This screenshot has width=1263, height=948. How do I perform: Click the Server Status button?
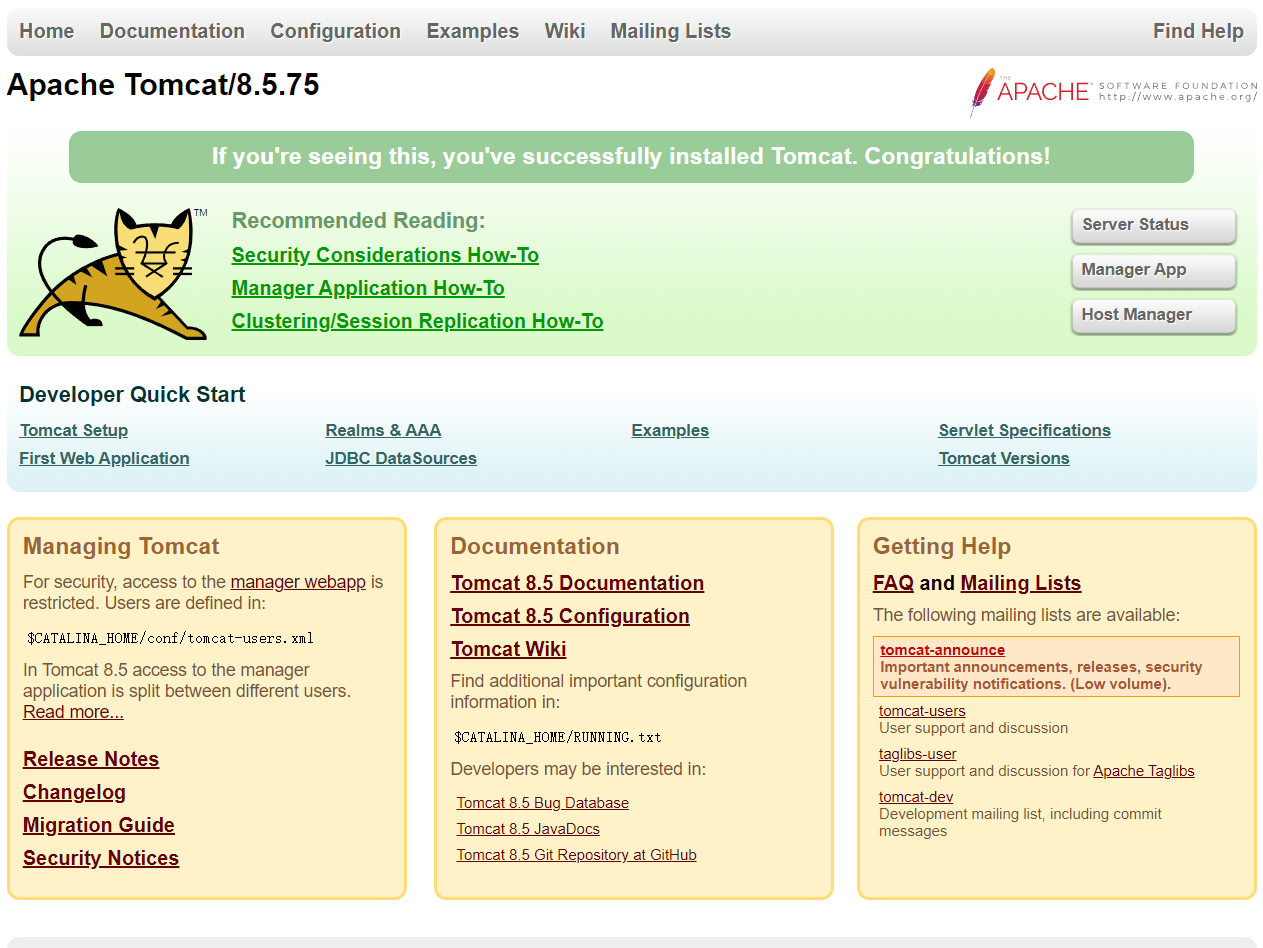pos(1153,225)
